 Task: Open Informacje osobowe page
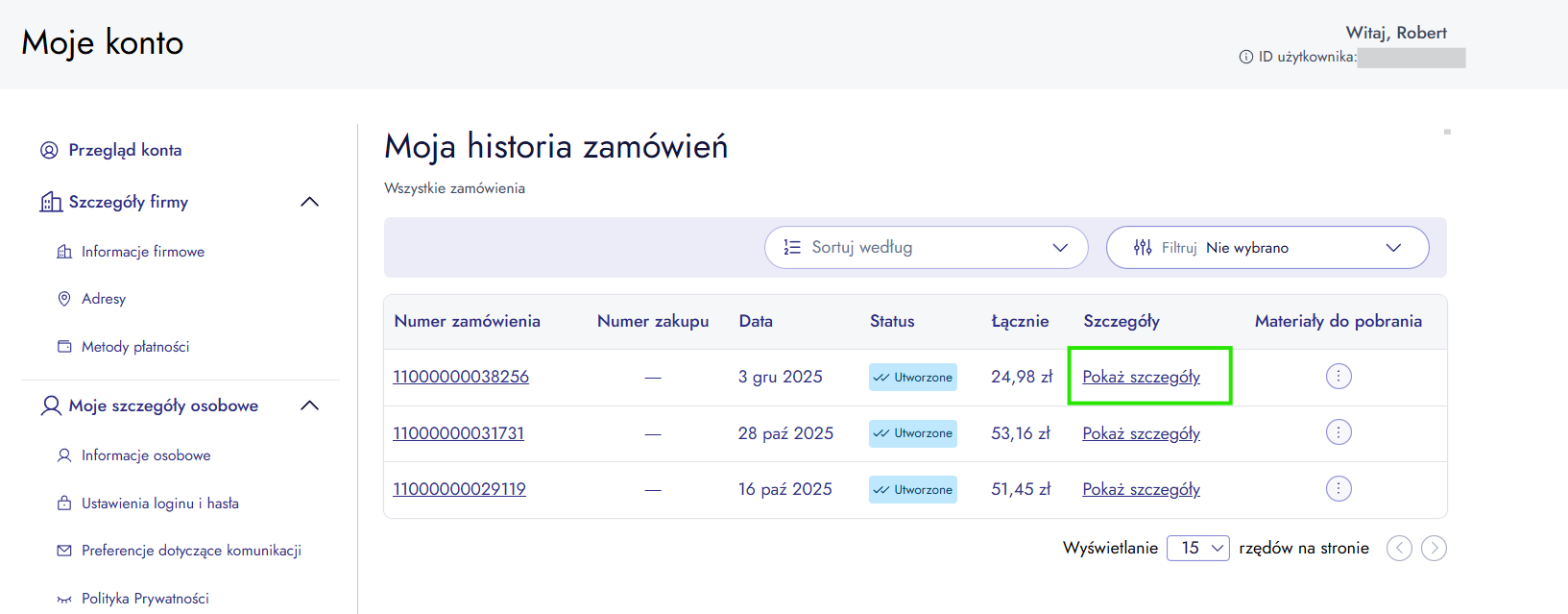point(146,455)
